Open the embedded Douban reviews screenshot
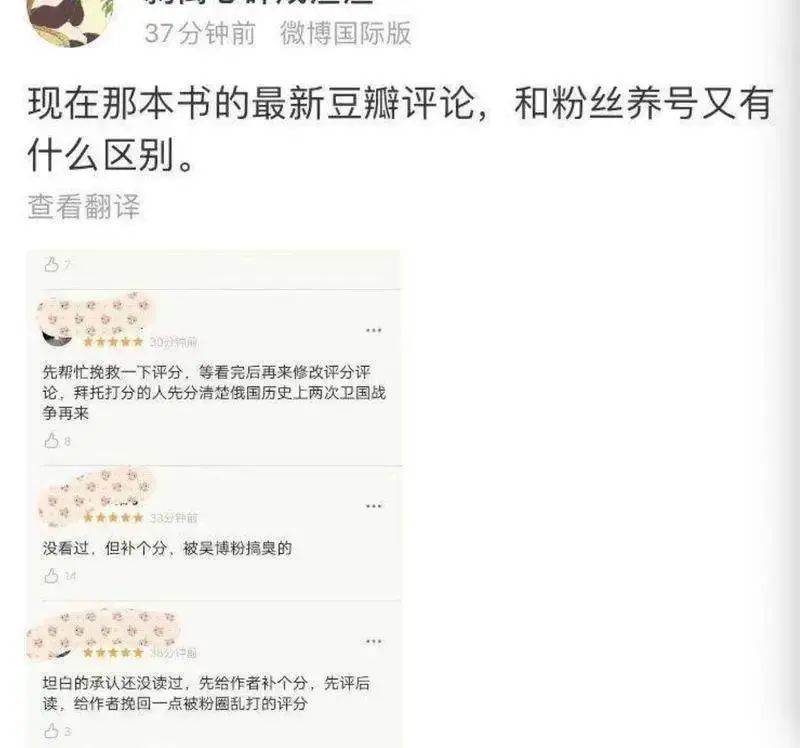800x748 pixels. point(214,499)
